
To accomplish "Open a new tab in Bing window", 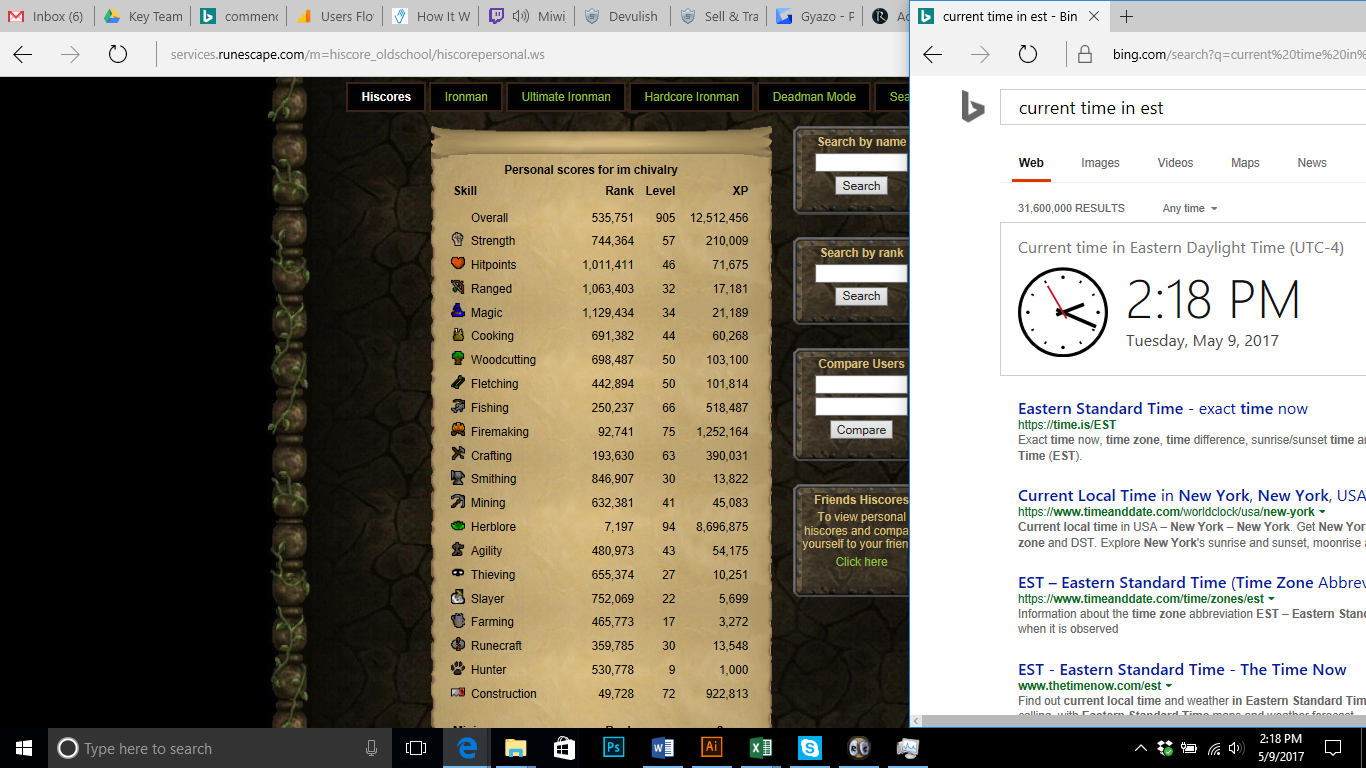I will [x=1127, y=16].
